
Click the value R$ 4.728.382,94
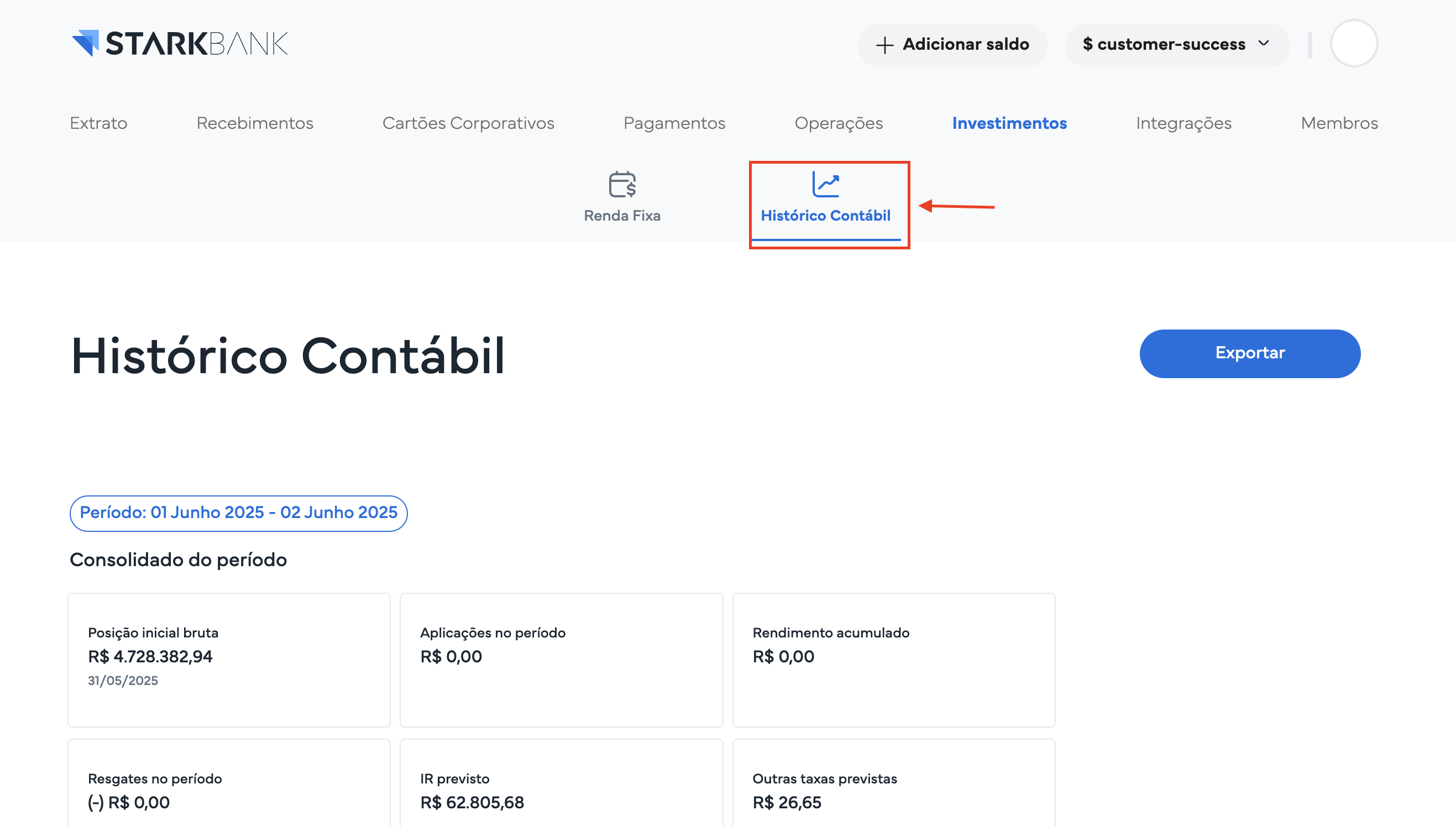tap(150, 656)
